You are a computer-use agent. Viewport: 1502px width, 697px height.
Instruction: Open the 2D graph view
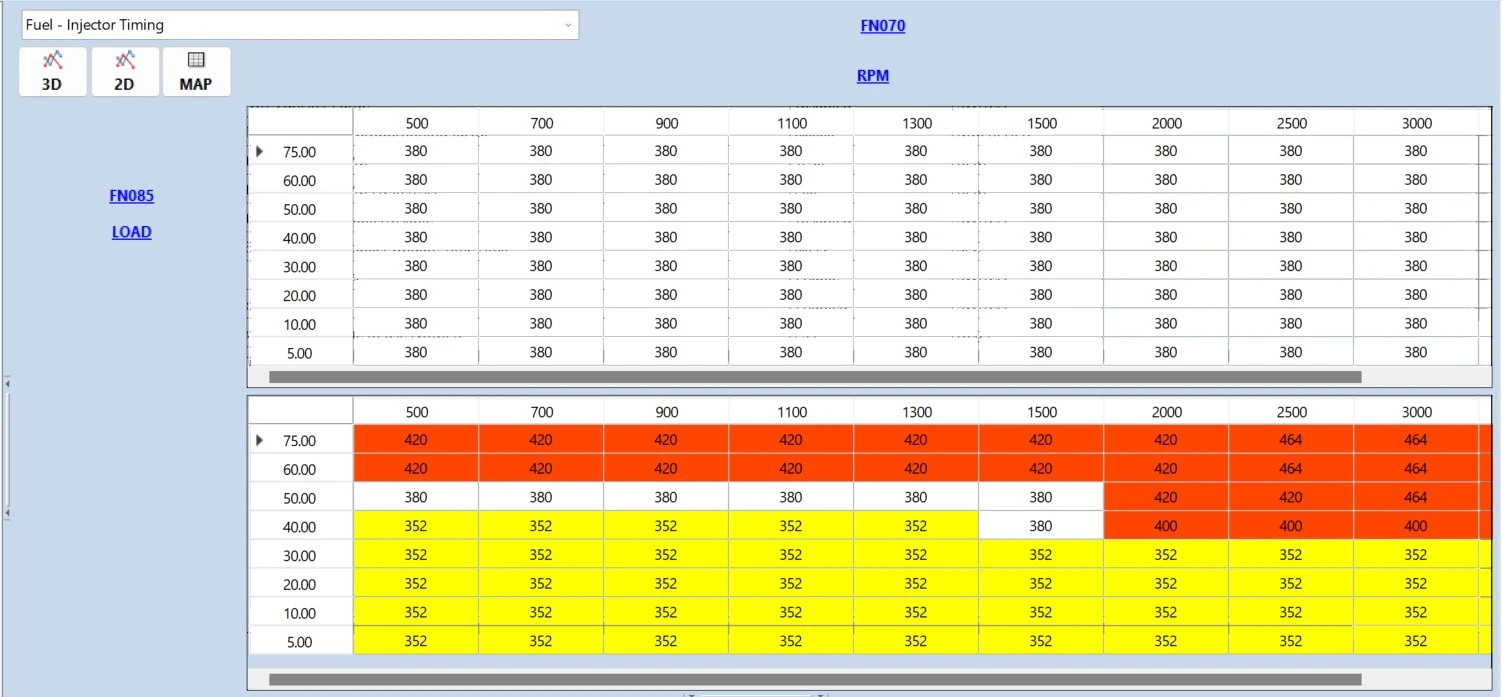[x=124, y=72]
